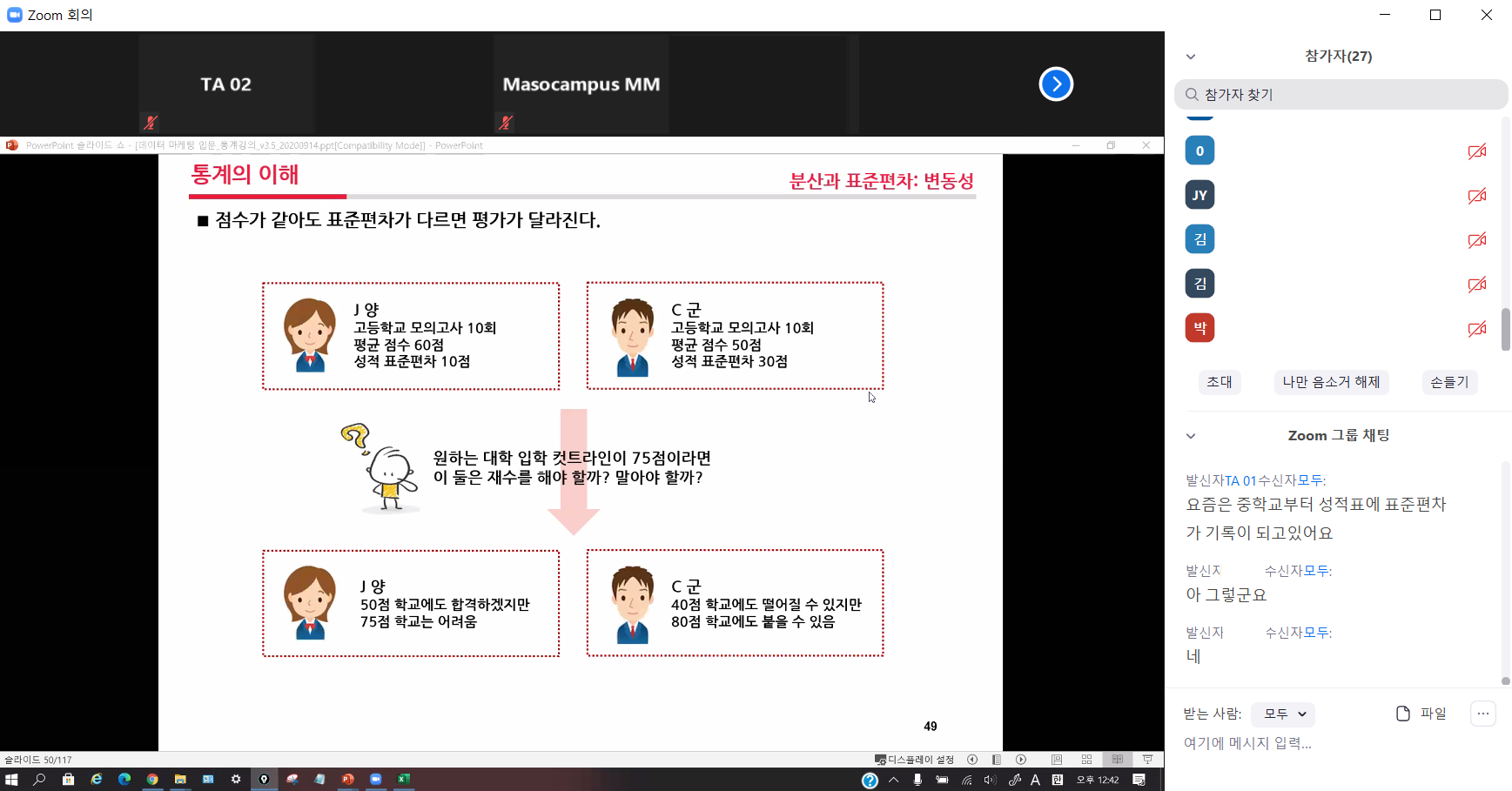The height and width of the screenshot is (791, 1512).
Task: Click the 초대 invite button
Action: 1219,382
